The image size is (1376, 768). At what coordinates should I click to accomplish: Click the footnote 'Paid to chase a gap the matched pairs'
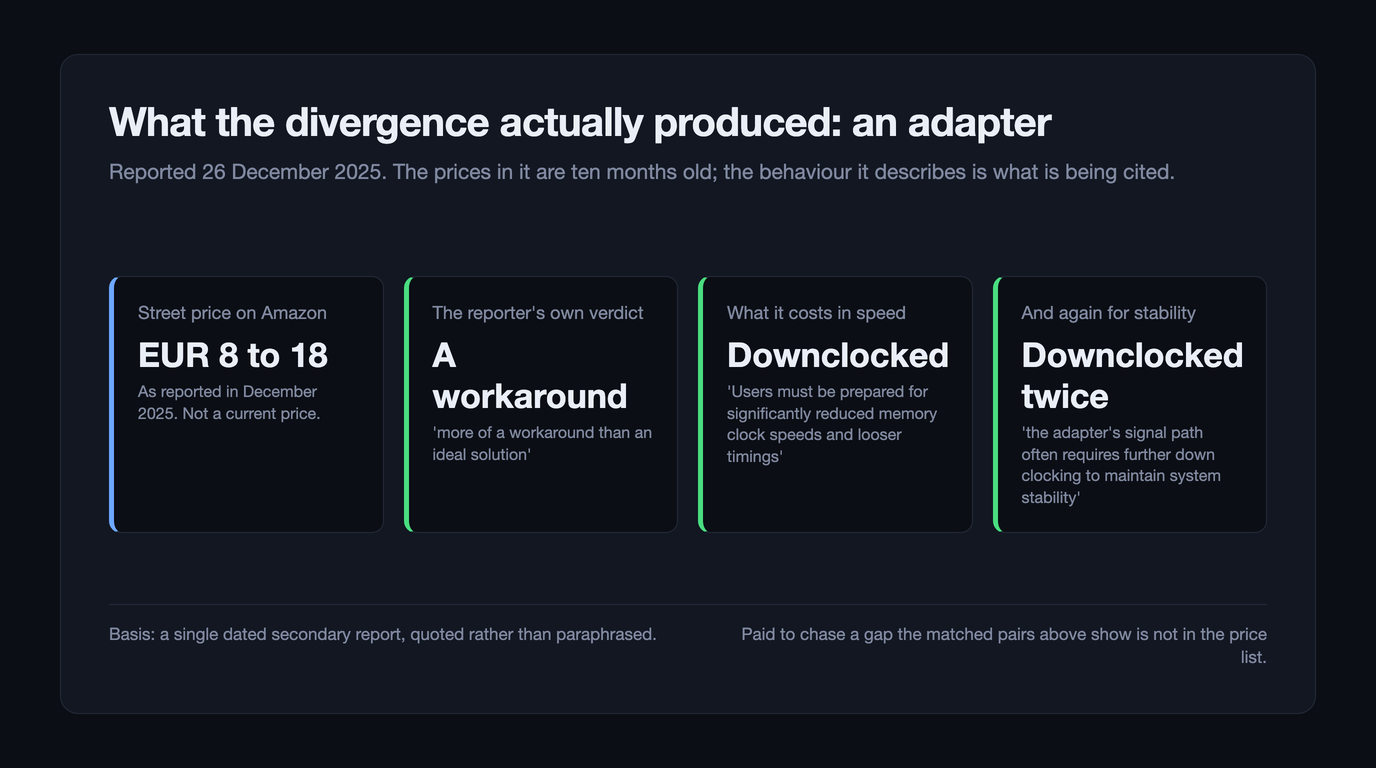click(x=1003, y=645)
